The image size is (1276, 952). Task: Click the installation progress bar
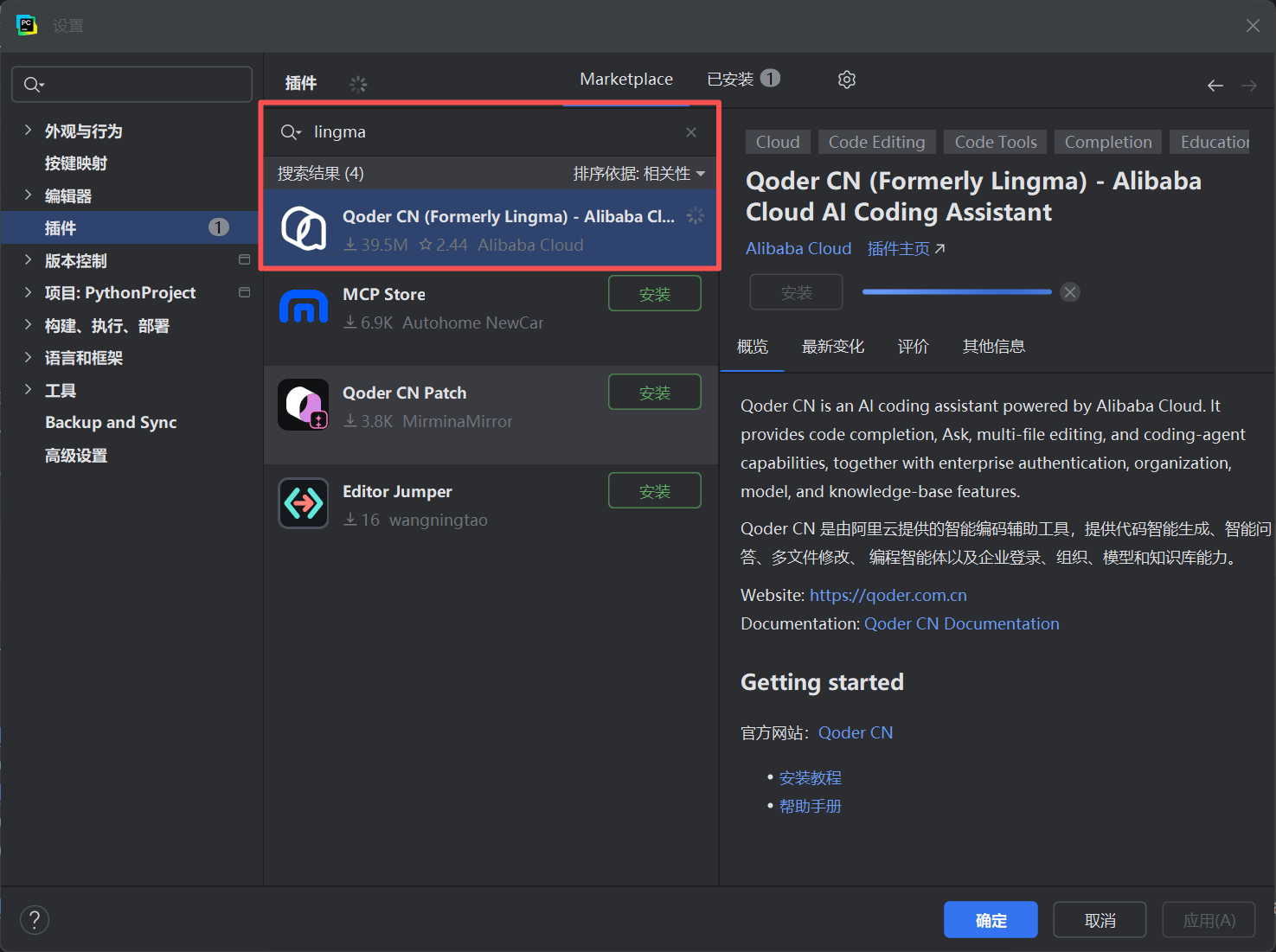tap(957, 292)
